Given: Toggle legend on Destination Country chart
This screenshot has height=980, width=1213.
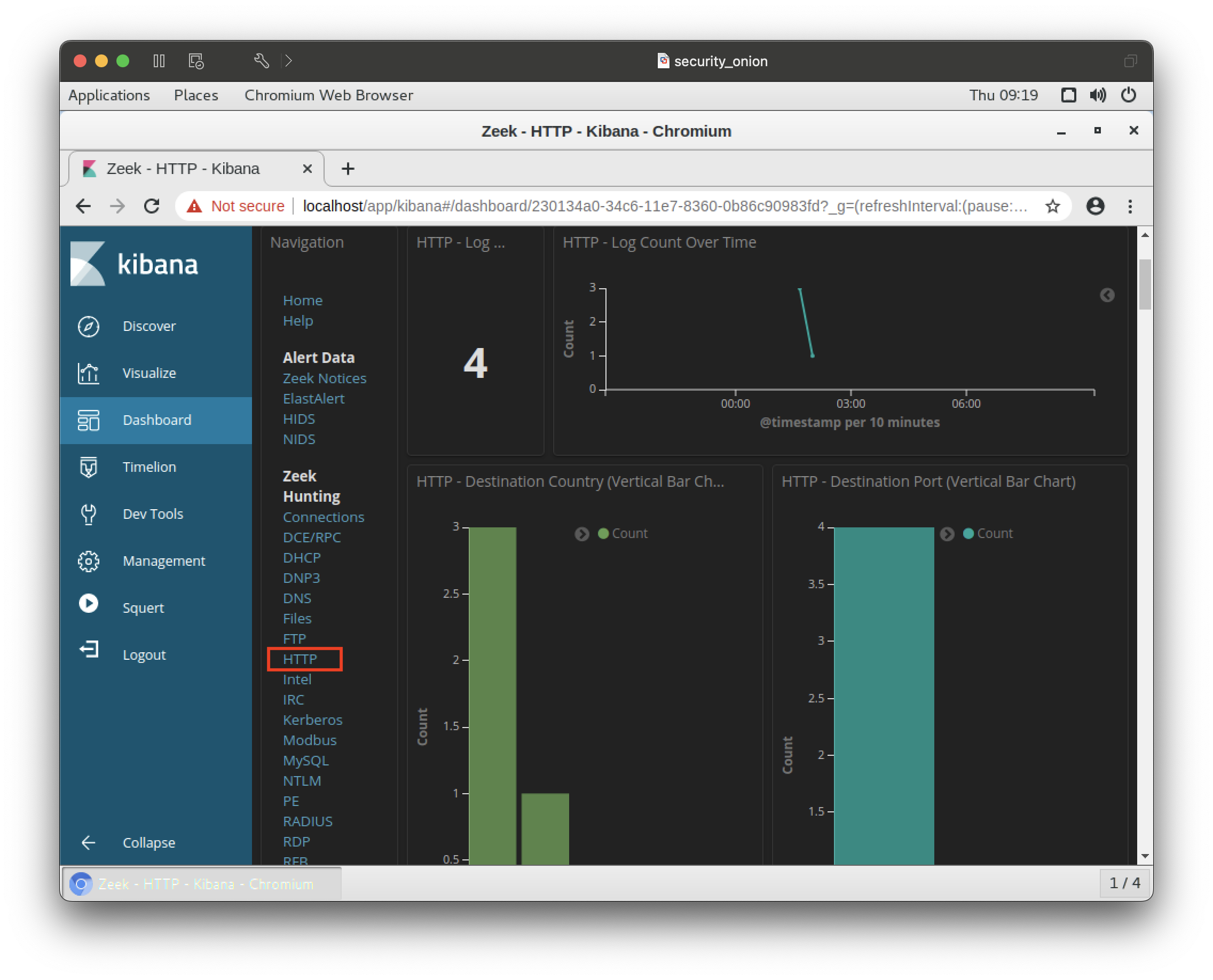Looking at the screenshot, I should tap(581, 534).
